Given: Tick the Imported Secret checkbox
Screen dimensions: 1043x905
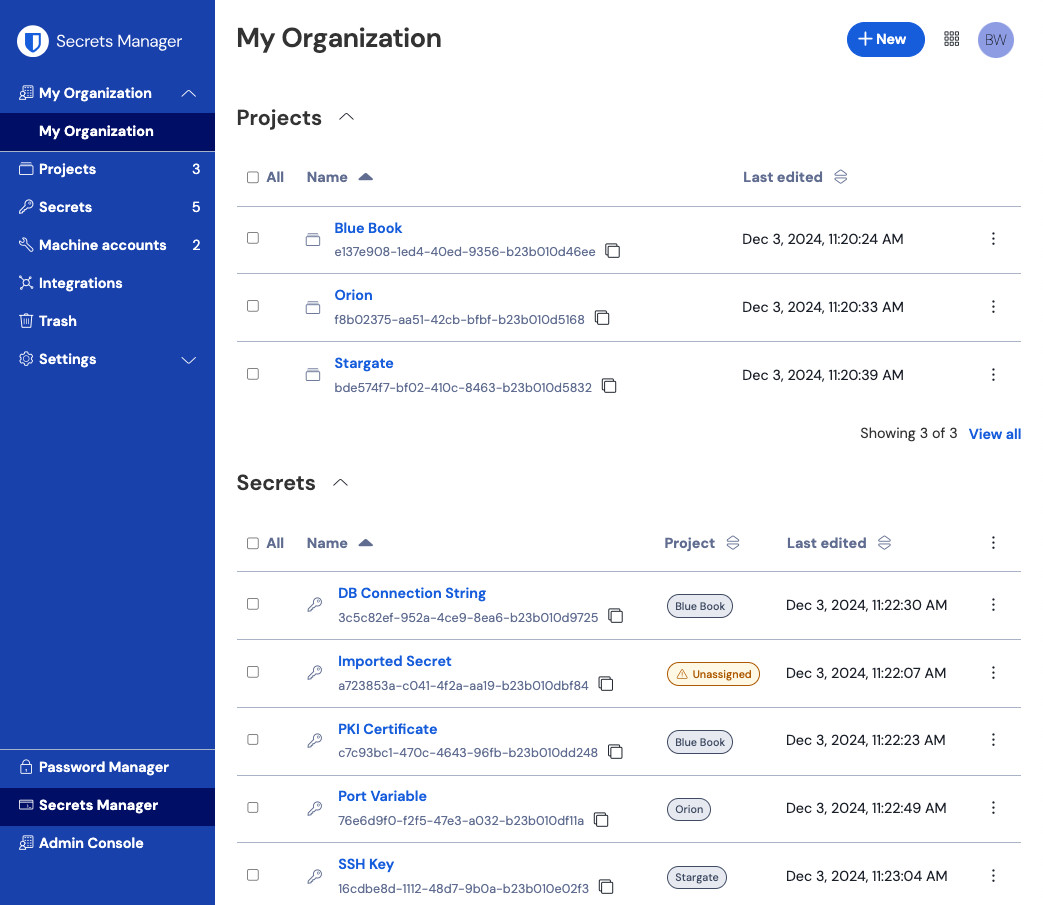Looking at the screenshot, I should 253,672.
